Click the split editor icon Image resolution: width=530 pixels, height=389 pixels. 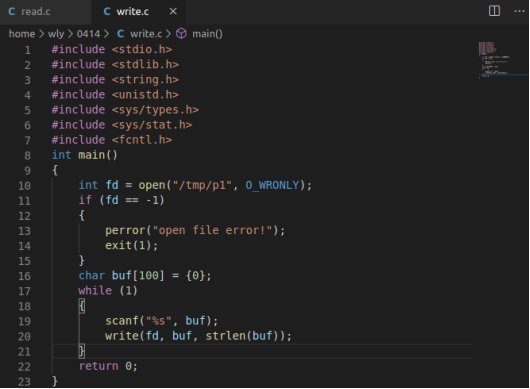494,11
